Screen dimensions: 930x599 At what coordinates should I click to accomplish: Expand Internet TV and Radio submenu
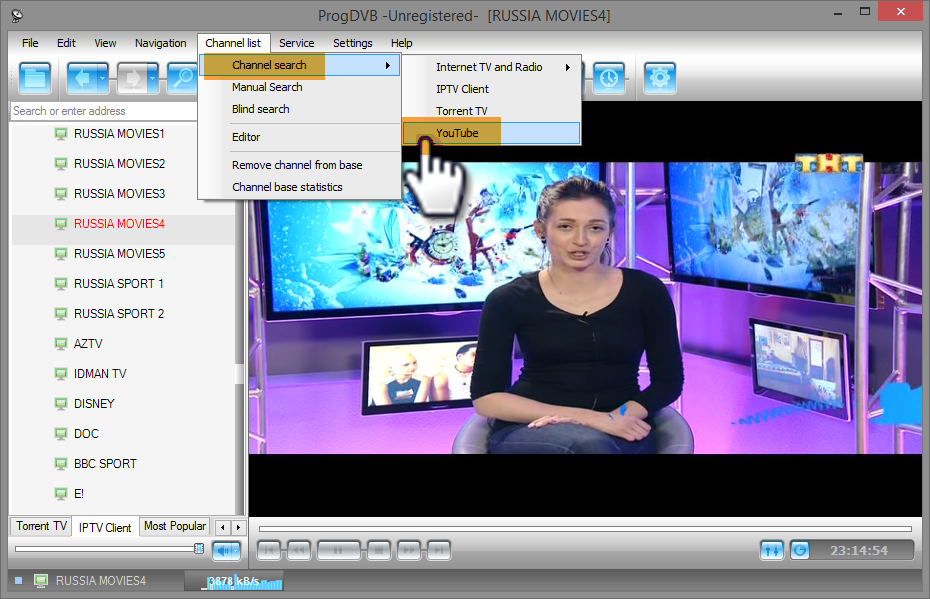492,67
